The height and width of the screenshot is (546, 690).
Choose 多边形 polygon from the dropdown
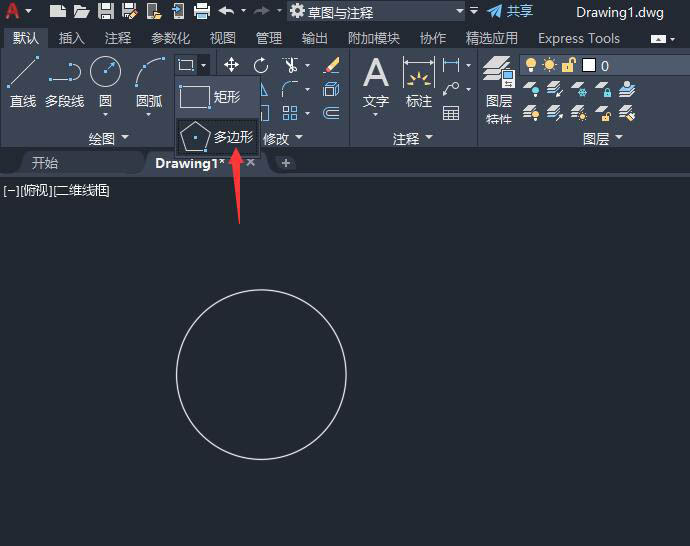[x=217, y=137]
